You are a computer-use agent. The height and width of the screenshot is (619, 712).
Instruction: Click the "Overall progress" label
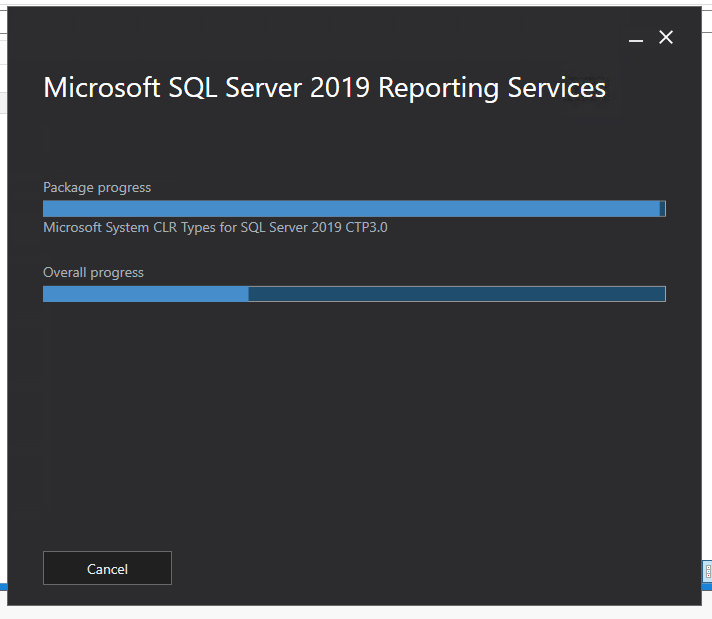click(x=93, y=272)
